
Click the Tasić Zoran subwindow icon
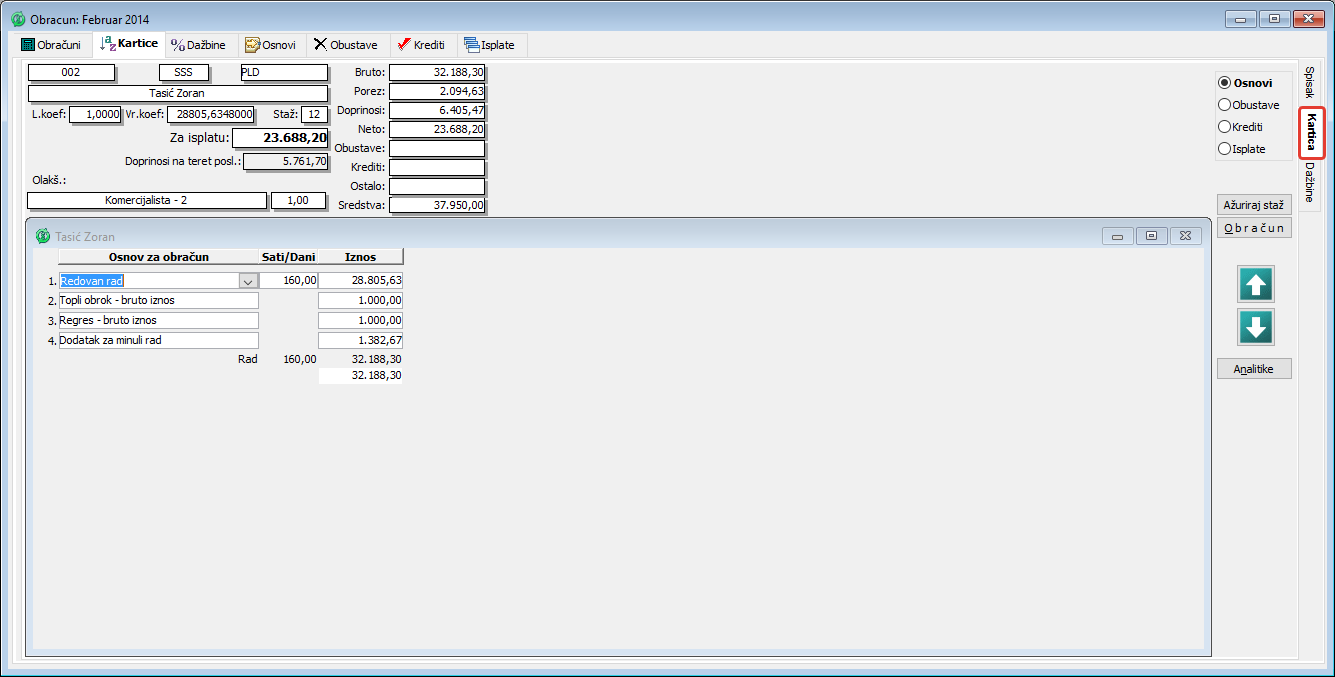(42, 237)
